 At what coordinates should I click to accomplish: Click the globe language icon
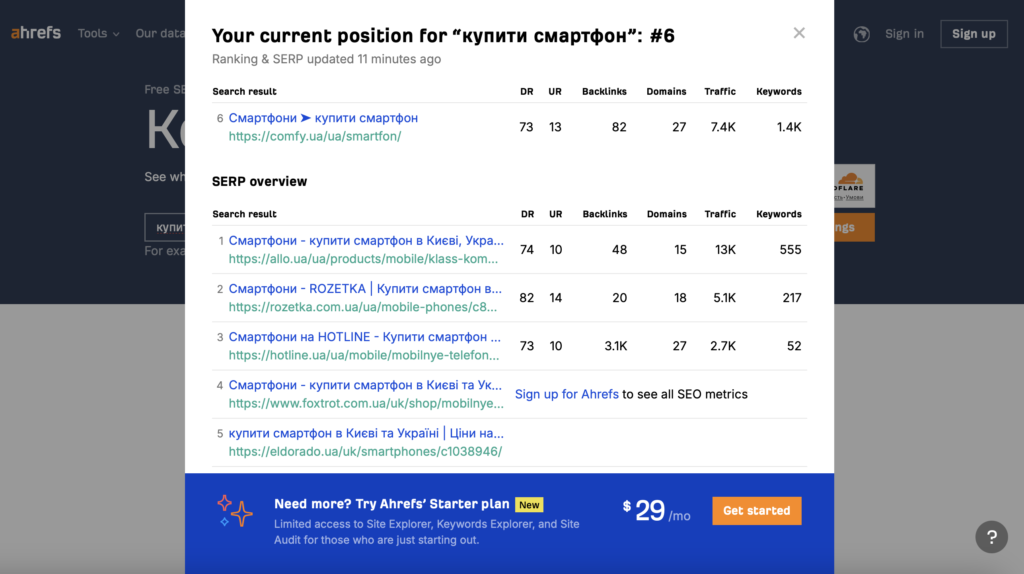(861, 34)
